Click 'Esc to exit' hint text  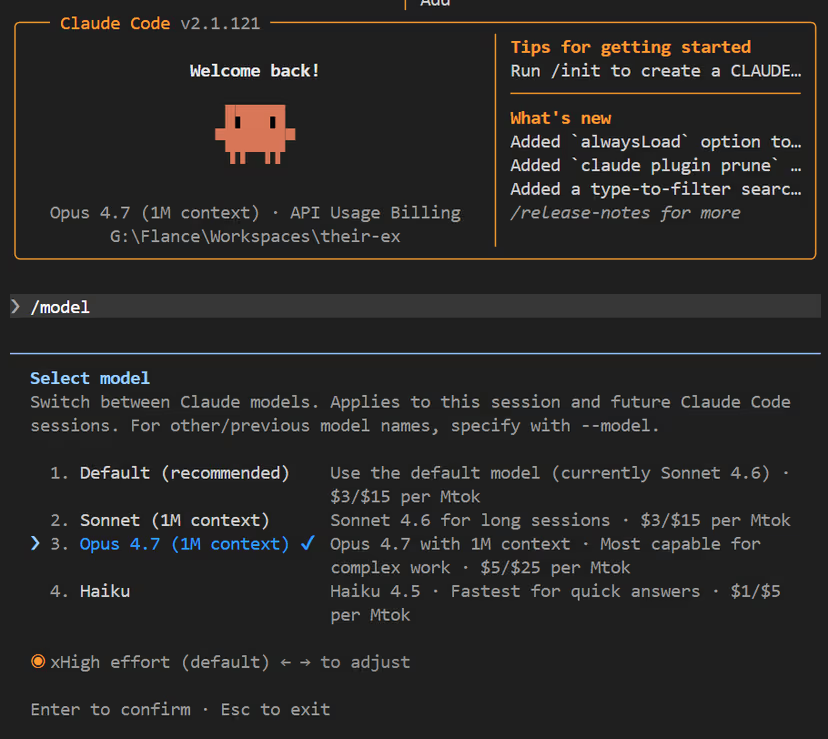[x=275, y=709]
